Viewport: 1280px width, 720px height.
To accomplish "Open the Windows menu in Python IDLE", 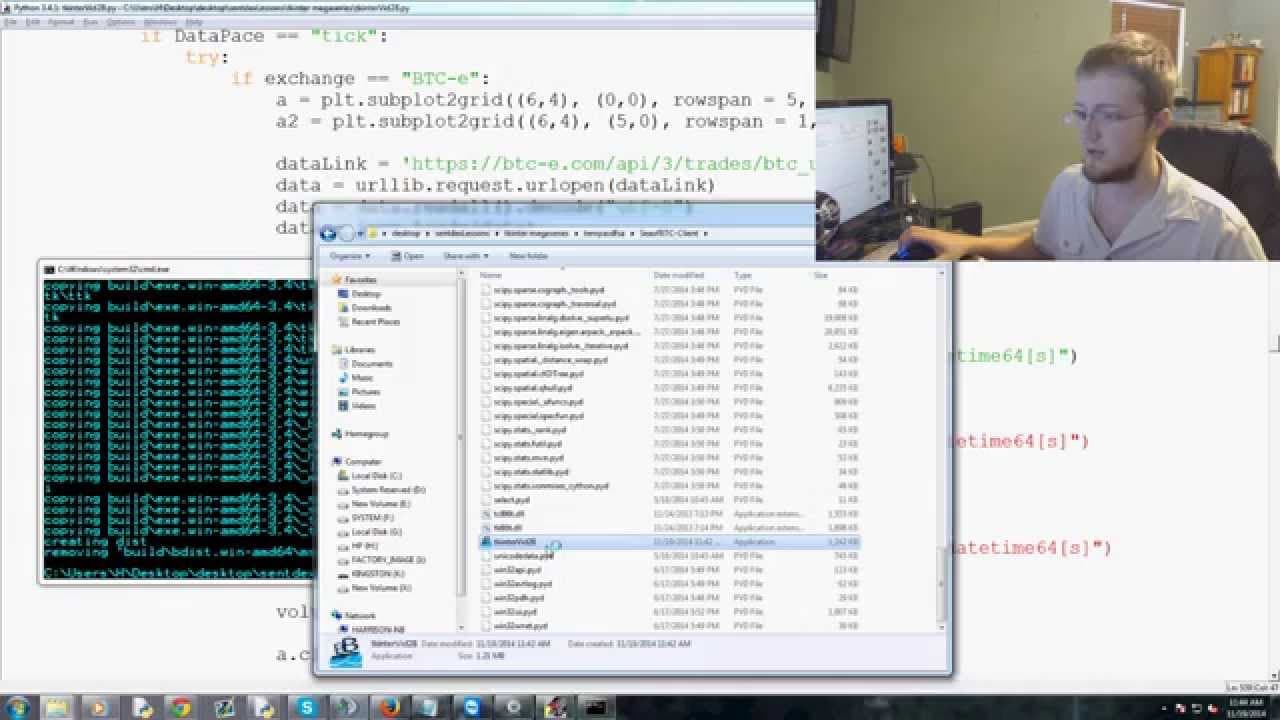I will 159,21.
